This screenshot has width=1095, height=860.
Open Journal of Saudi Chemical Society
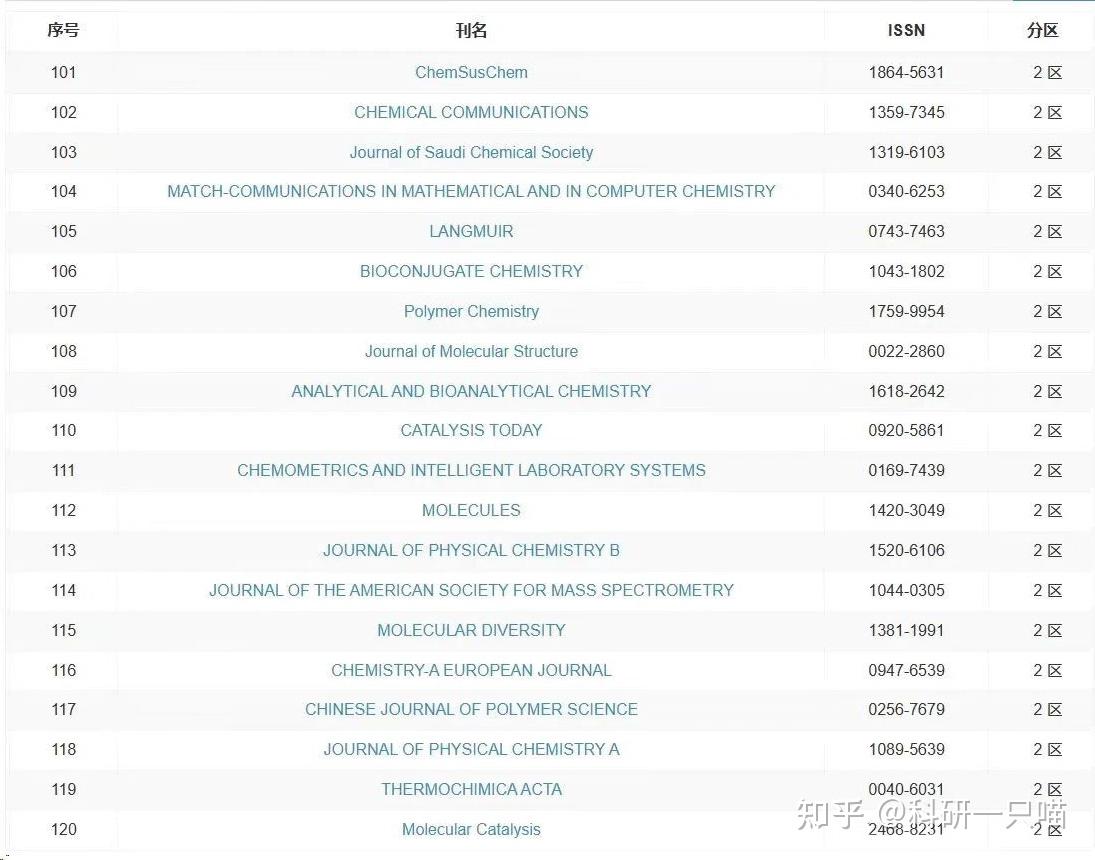coord(471,152)
